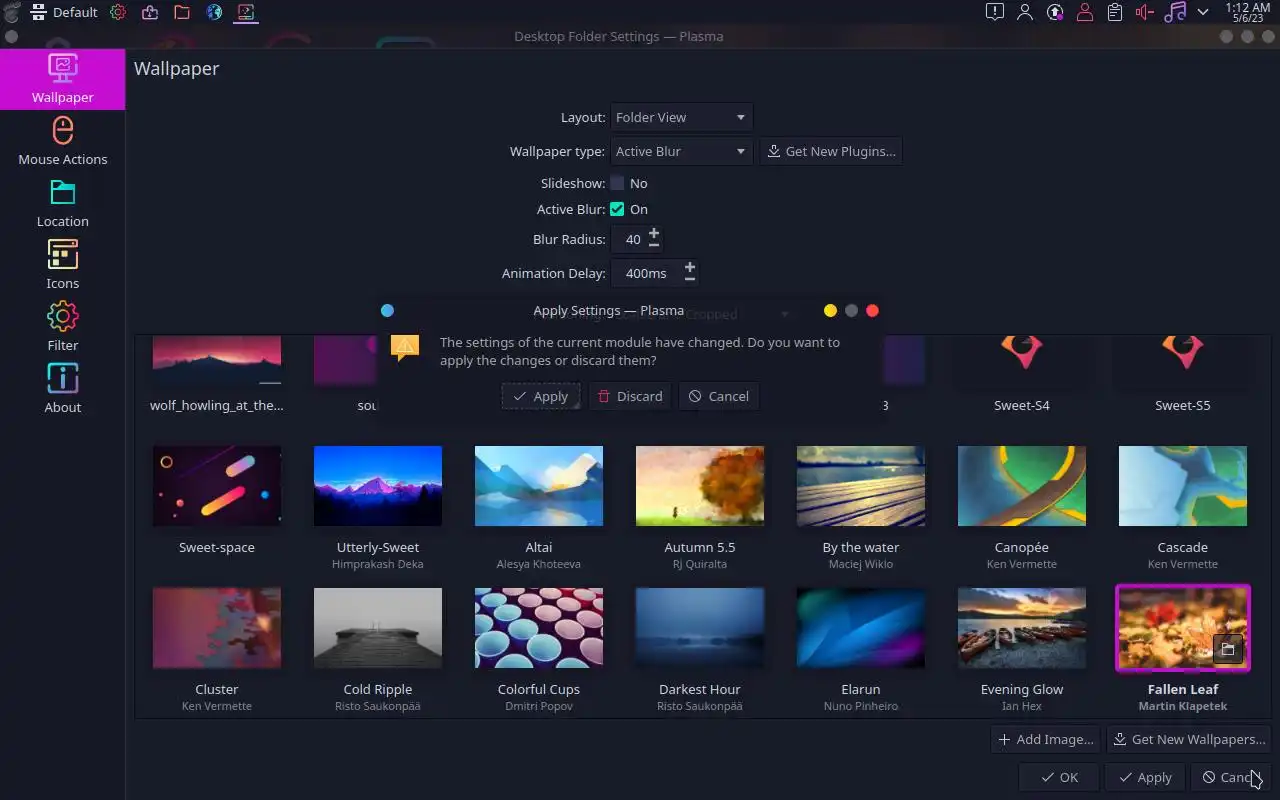This screenshot has width=1280, height=800.
Task: Click the bottom-right Cancel button
Action: coord(1231,777)
